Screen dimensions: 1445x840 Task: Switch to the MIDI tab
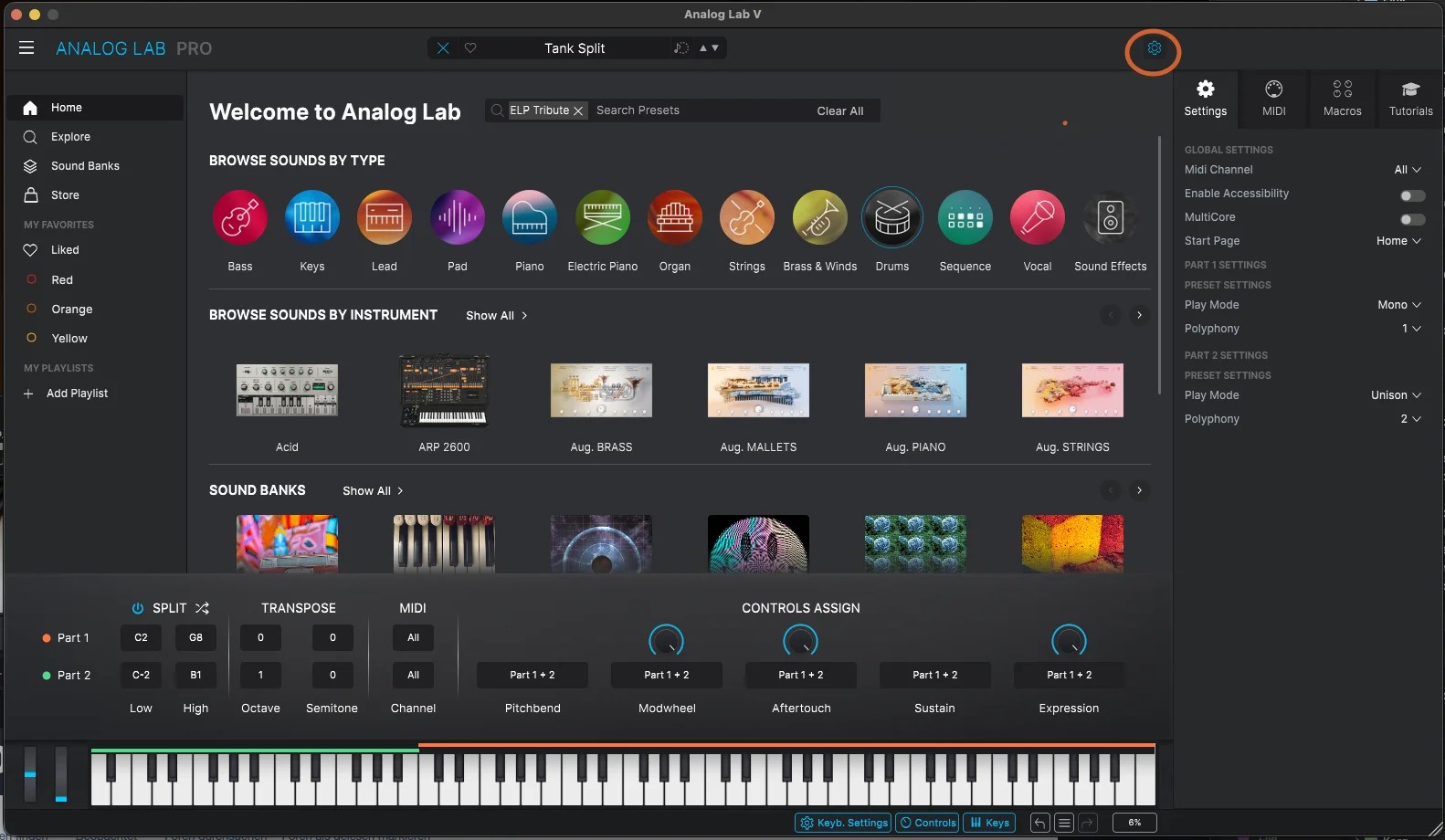coord(1273,99)
